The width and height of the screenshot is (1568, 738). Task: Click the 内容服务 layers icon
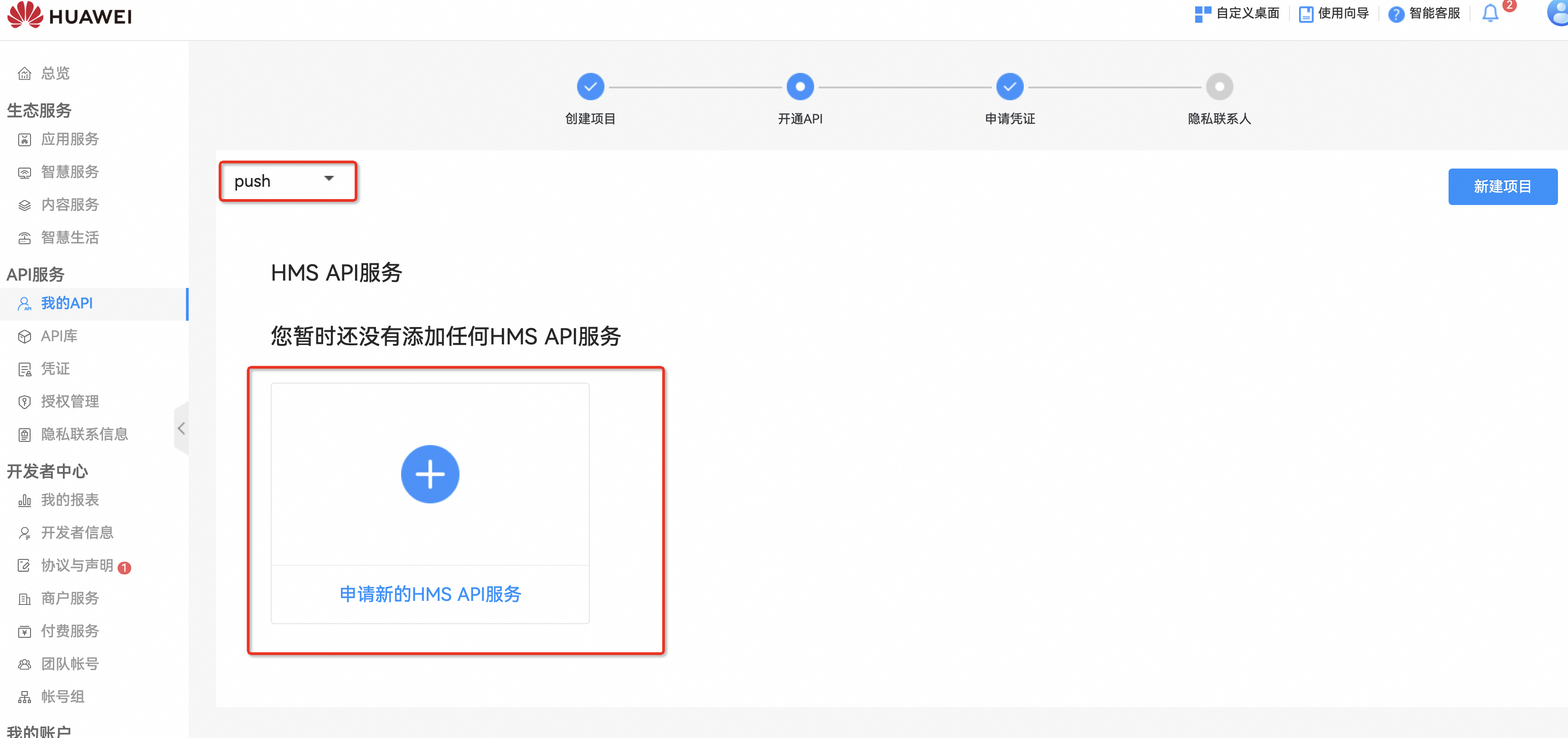24,205
